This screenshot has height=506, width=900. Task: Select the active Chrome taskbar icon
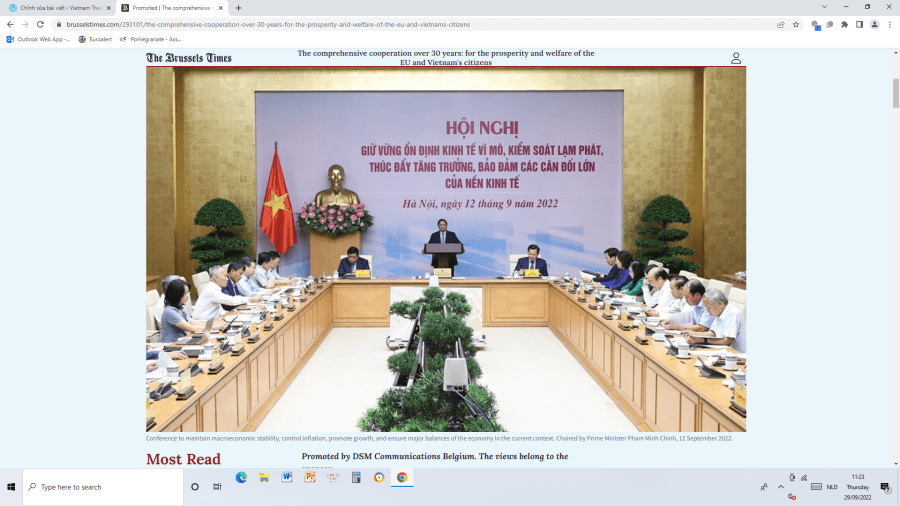(402, 477)
